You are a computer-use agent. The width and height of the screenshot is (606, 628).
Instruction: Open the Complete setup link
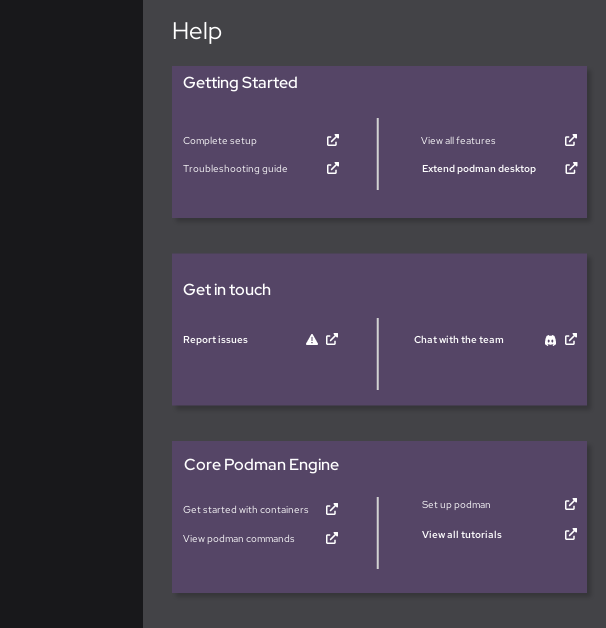219,141
